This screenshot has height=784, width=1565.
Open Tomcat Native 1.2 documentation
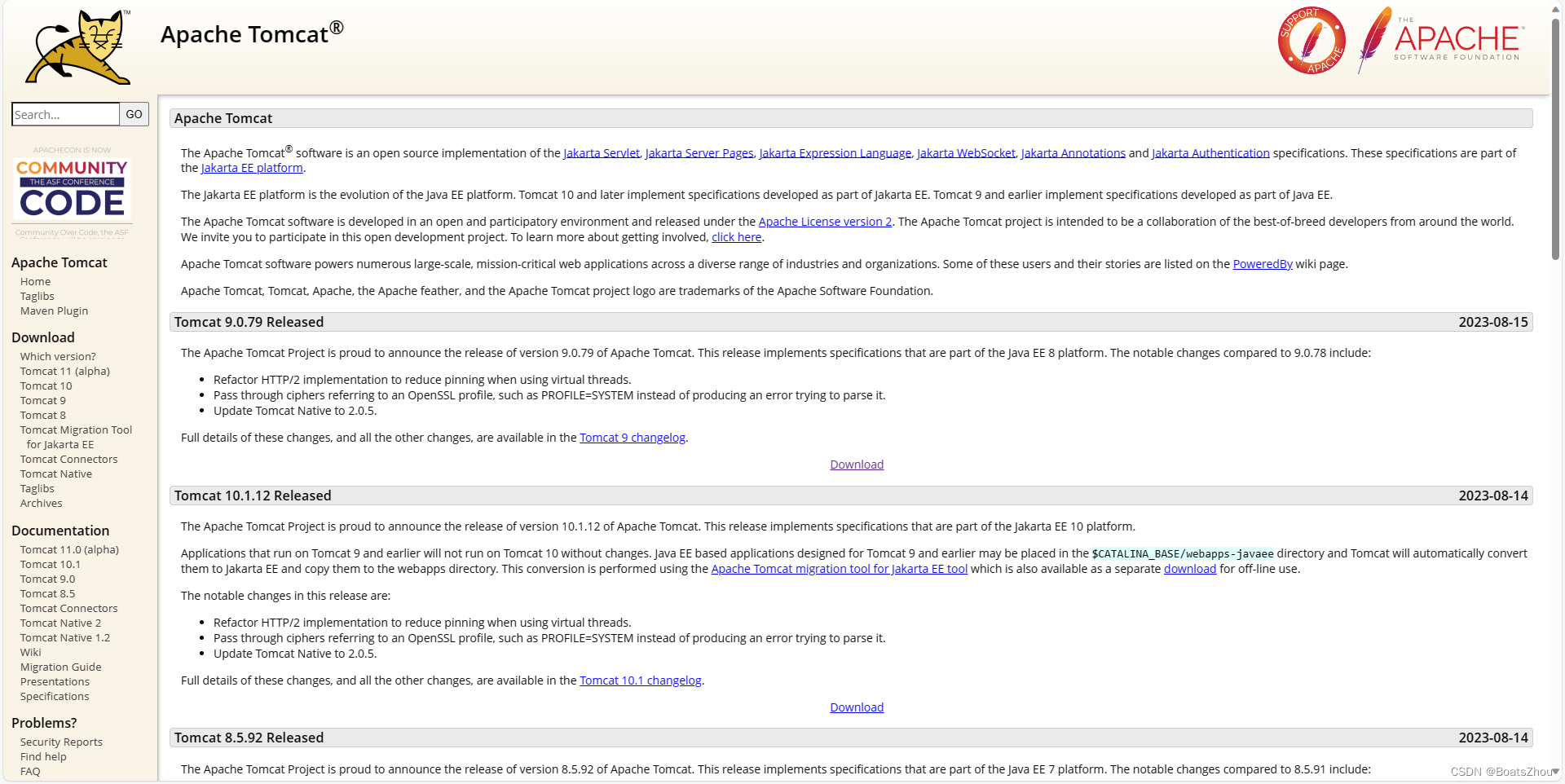pos(65,638)
